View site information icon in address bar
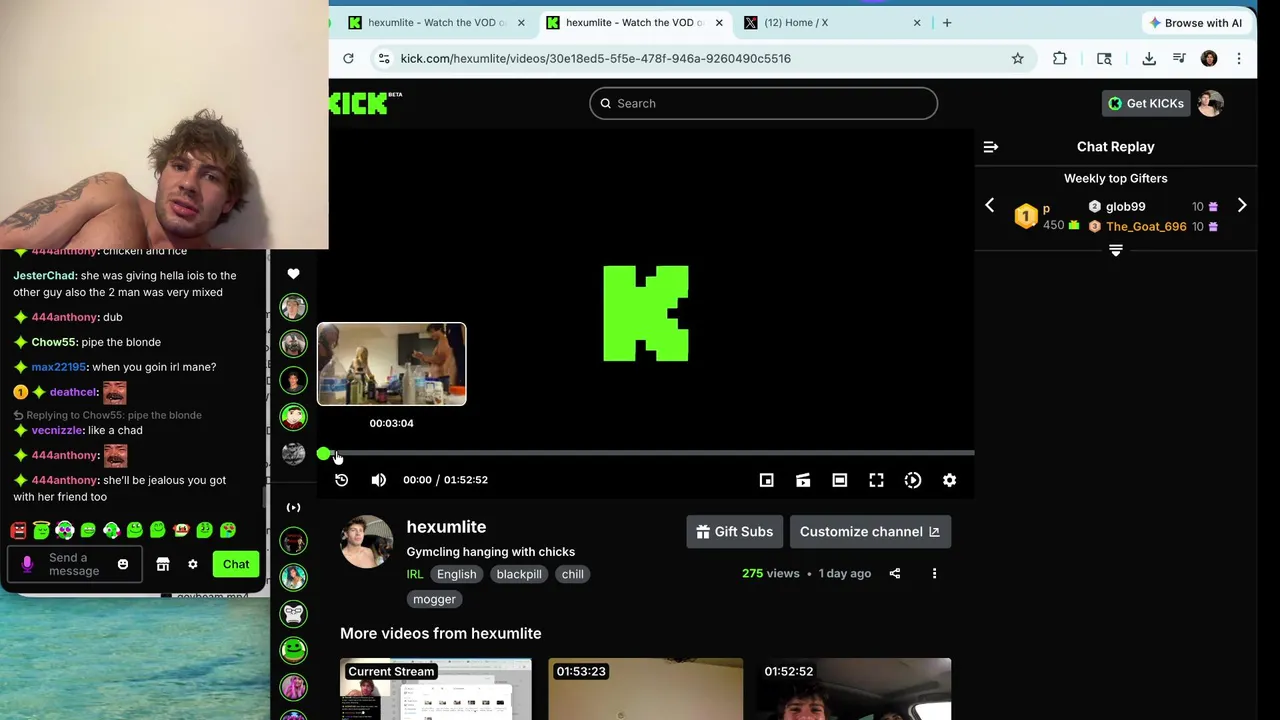1280x720 pixels. (x=384, y=59)
